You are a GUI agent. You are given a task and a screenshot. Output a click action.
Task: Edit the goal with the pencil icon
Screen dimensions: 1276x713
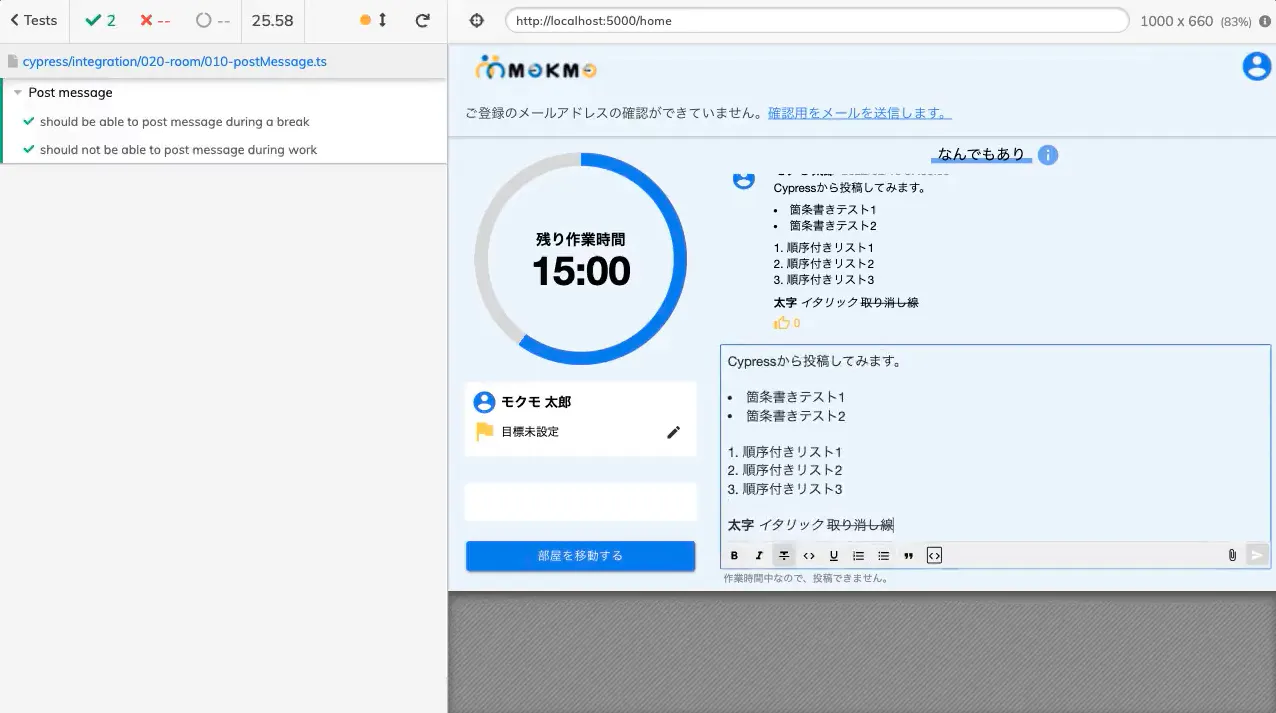click(673, 432)
